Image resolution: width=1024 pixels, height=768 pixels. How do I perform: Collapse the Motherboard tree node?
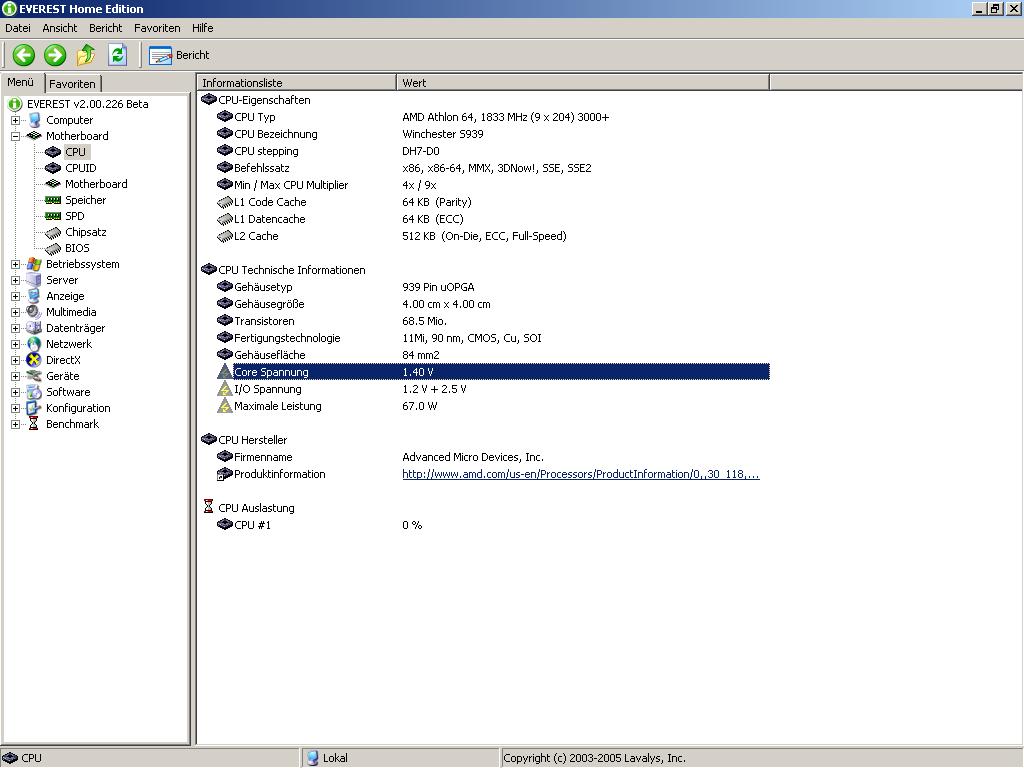16,136
